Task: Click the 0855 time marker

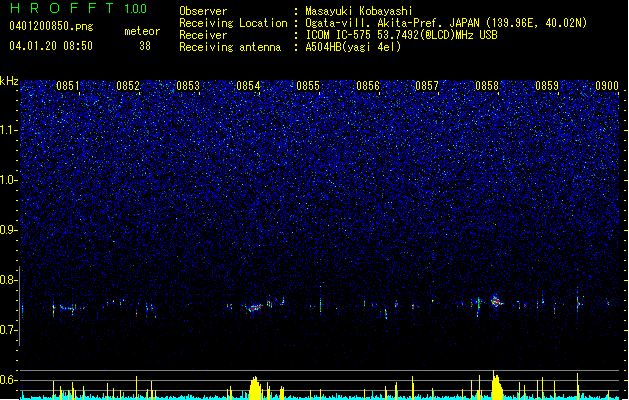Action: 308,86
